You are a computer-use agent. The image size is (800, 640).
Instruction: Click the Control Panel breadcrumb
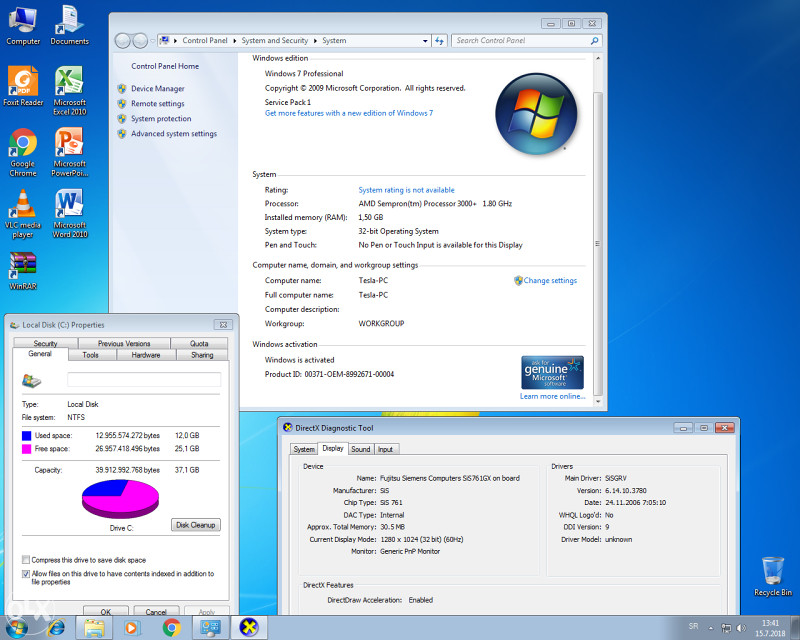tap(205, 41)
